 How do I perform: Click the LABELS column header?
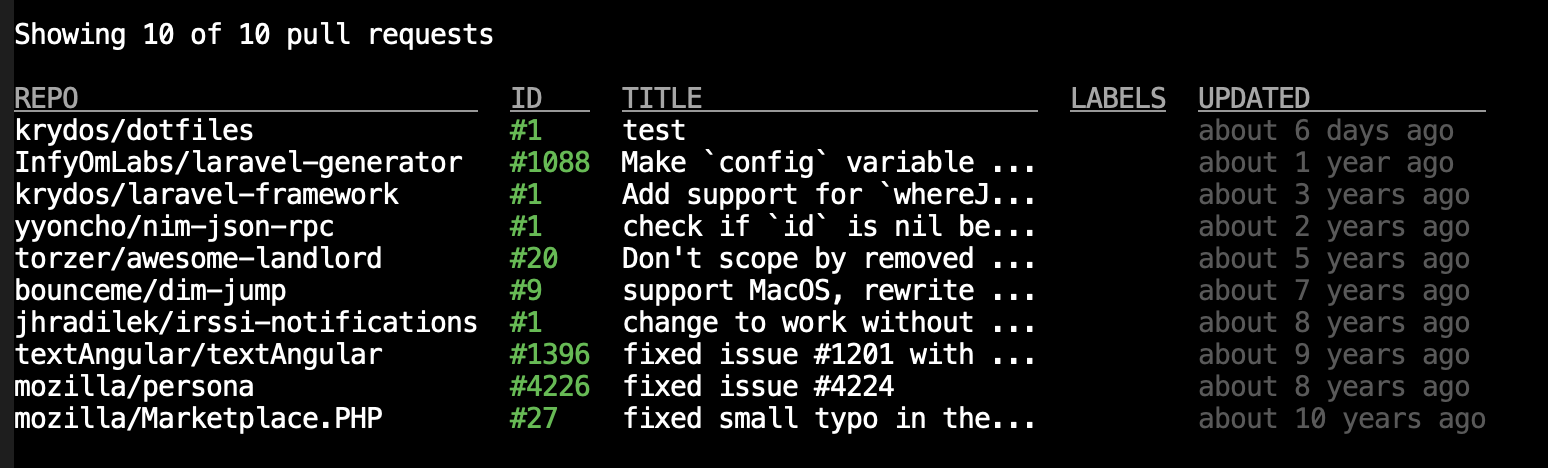point(1117,98)
